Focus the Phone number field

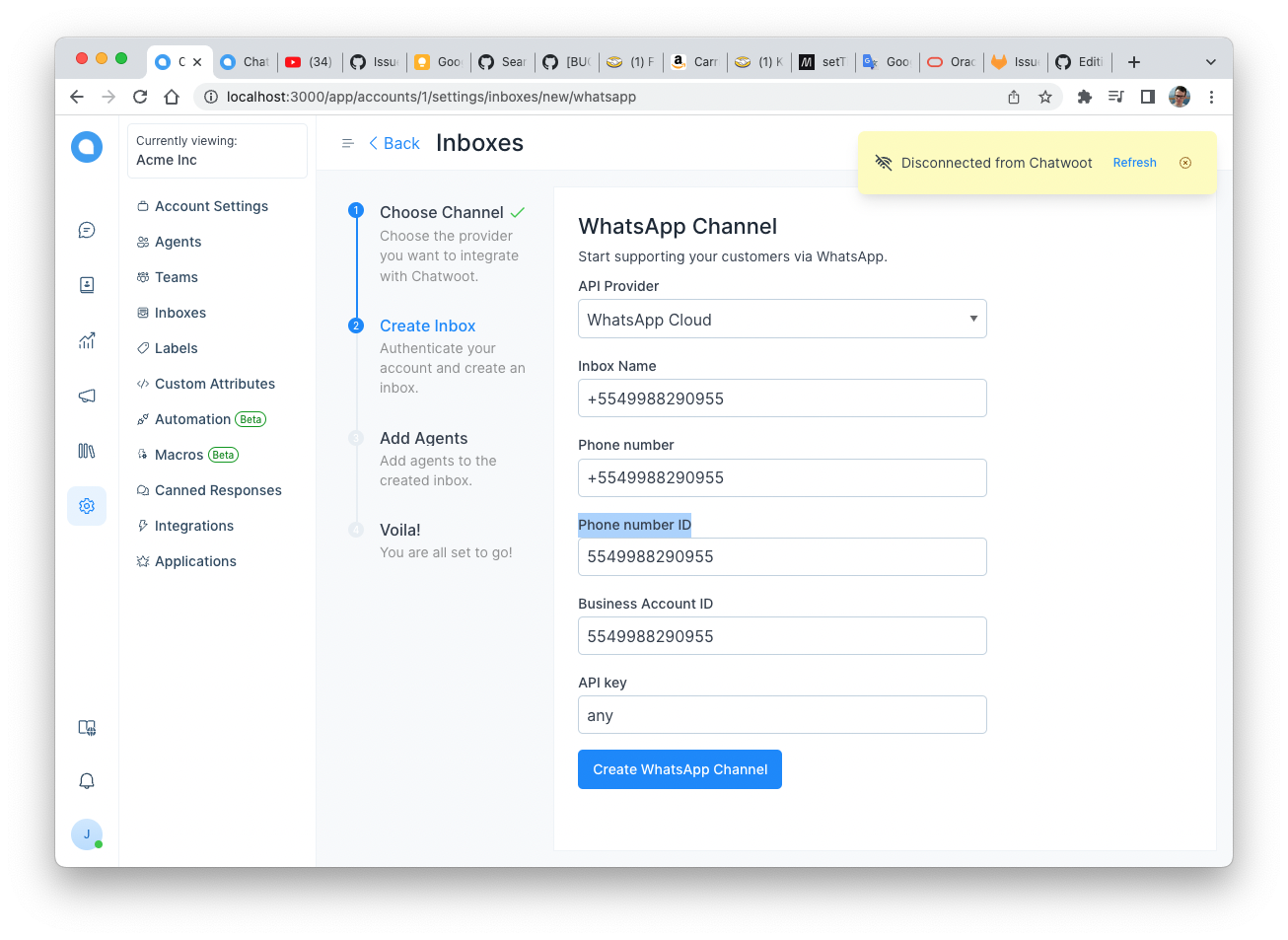(782, 477)
